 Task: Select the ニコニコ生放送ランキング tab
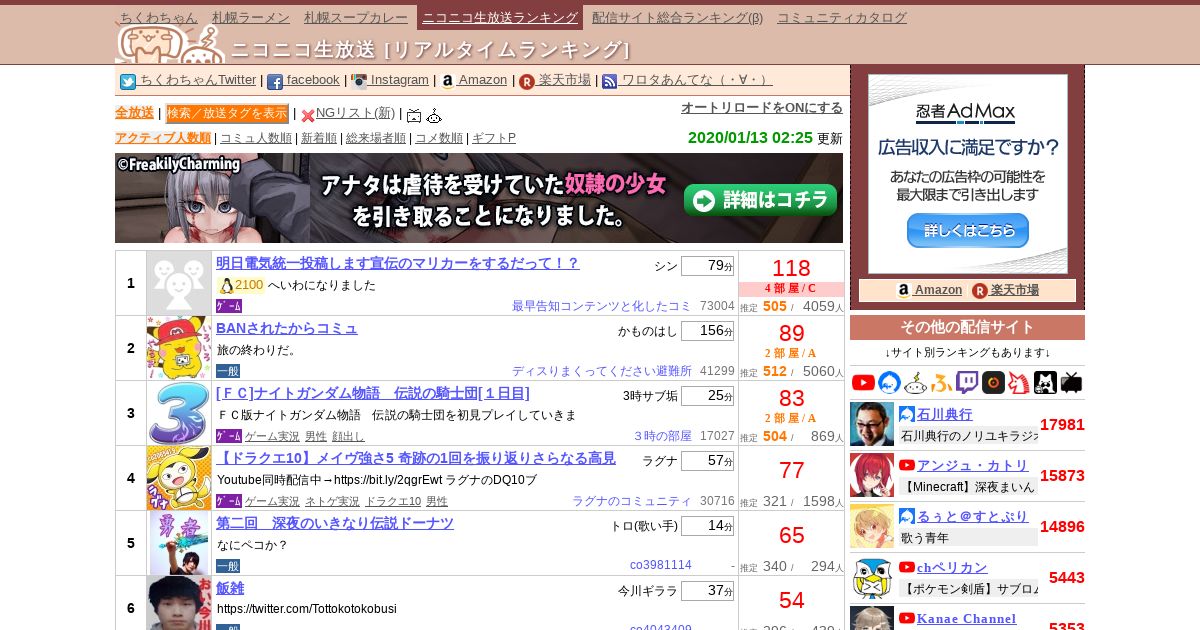(x=500, y=17)
